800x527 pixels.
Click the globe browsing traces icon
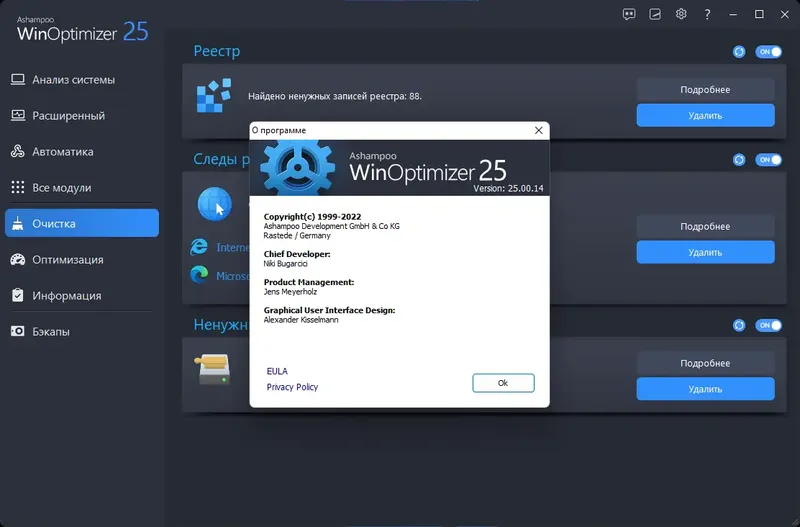point(215,204)
